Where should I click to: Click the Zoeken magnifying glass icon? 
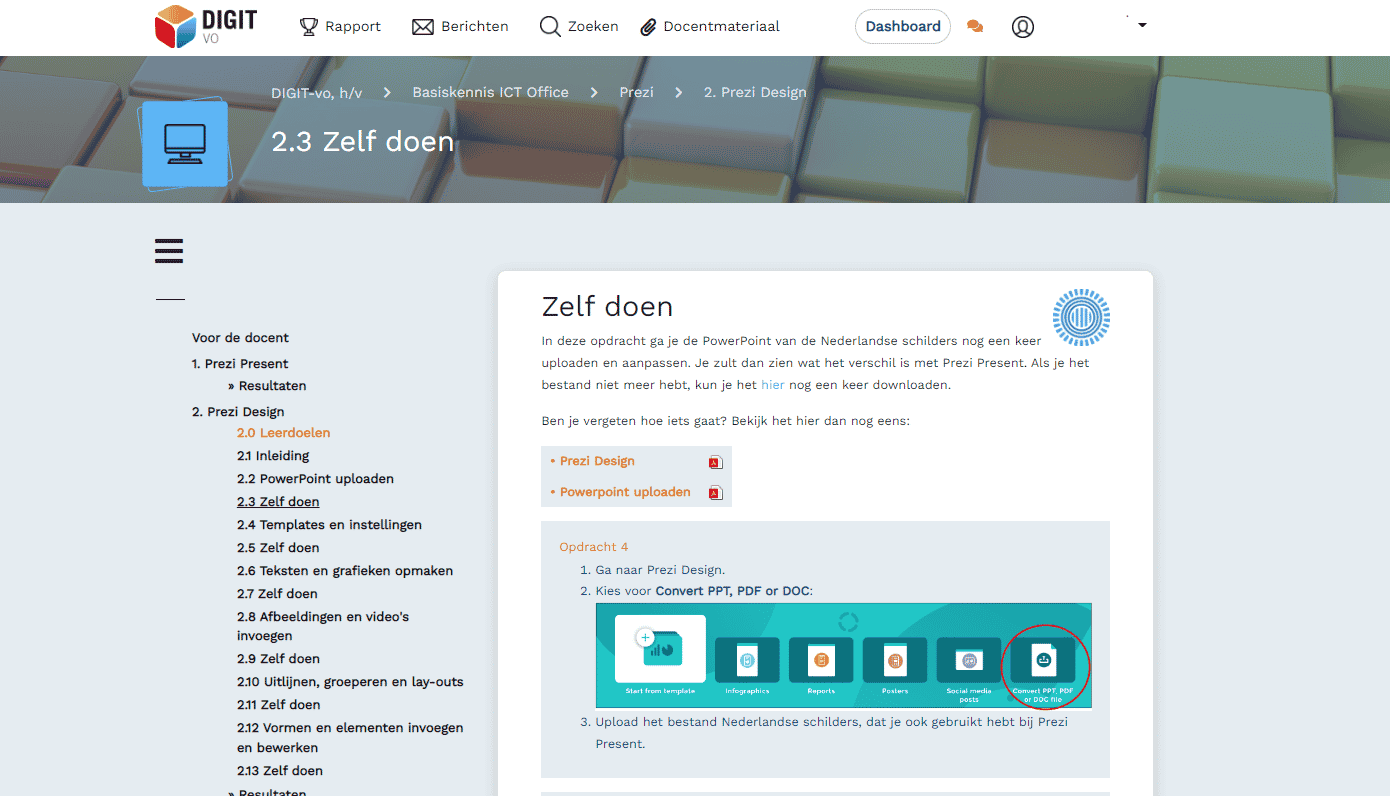pyautogui.click(x=549, y=26)
